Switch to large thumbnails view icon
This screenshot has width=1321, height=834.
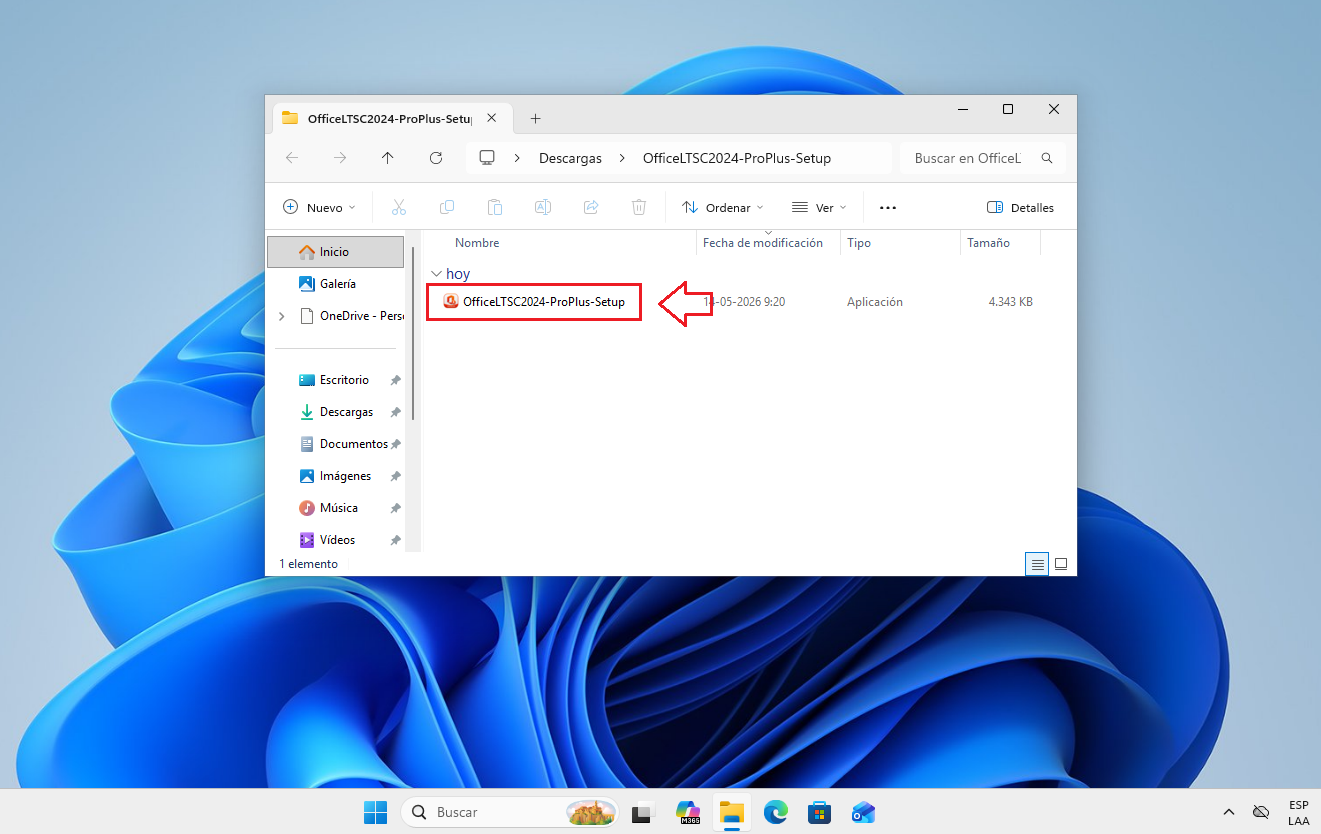point(1061,564)
